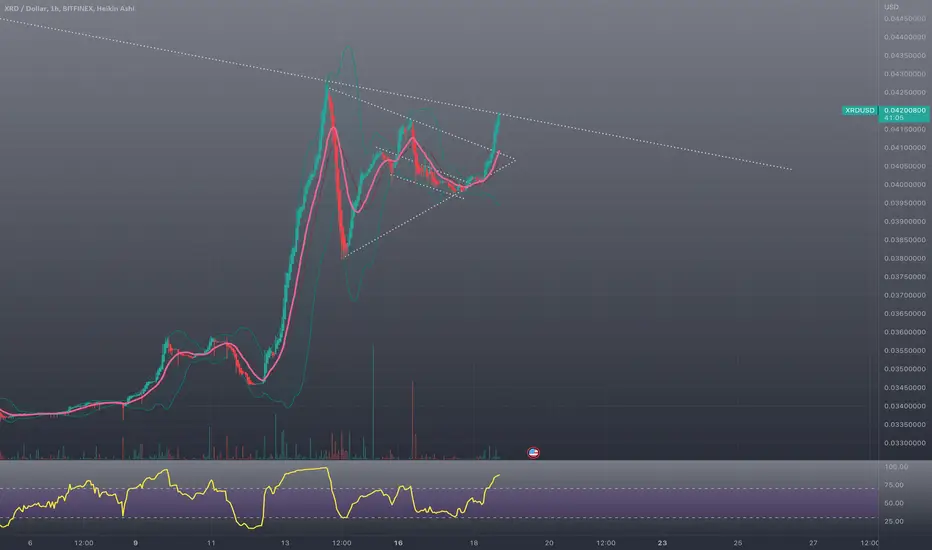The image size is (932, 550).
Task: Click the current price tag 0.04200800
Action: (905, 111)
